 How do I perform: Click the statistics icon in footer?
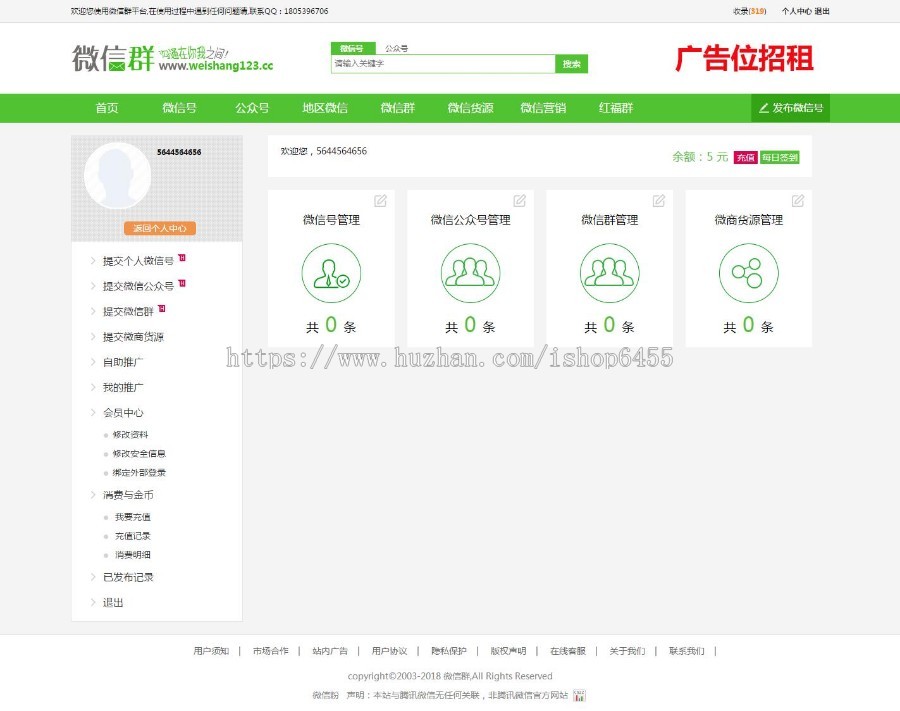(x=579, y=696)
